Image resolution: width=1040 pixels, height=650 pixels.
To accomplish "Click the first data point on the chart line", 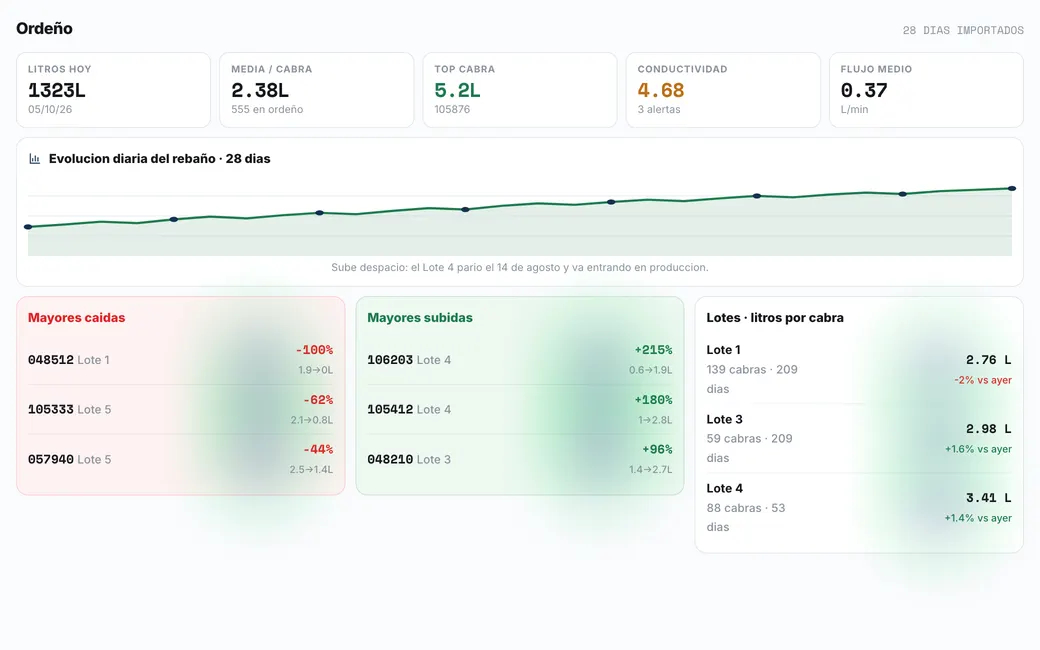I will pos(28,227).
